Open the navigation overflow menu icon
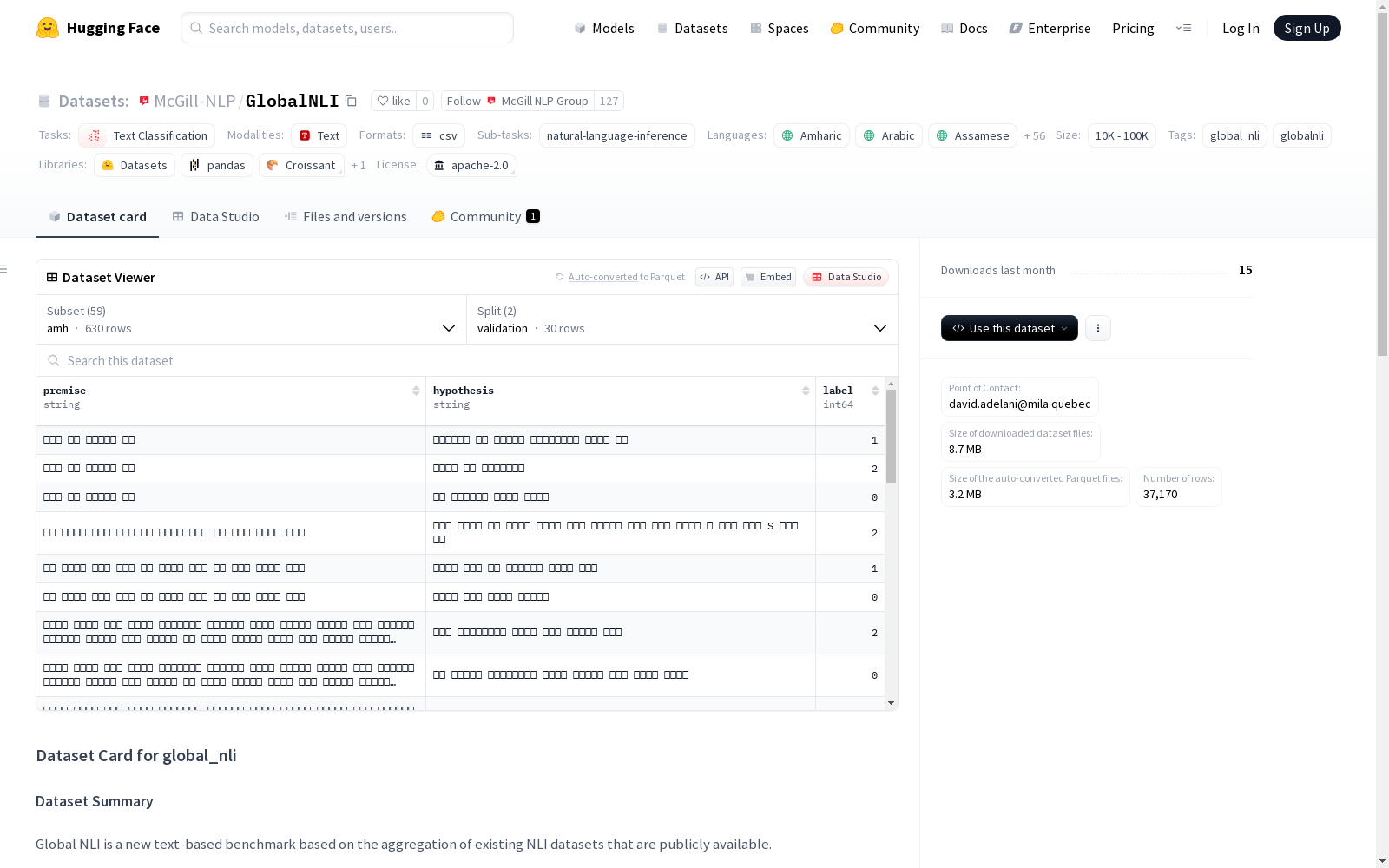The width and height of the screenshot is (1389, 868). tap(1183, 28)
